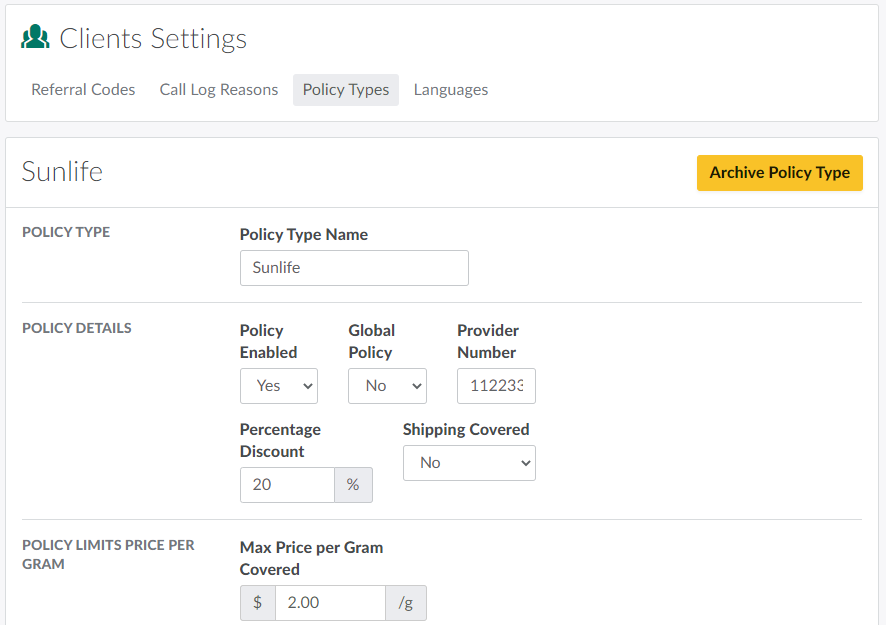The height and width of the screenshot is (625, 886).
Task: Select the Policy Types tab
Action: tap(346, 90)
